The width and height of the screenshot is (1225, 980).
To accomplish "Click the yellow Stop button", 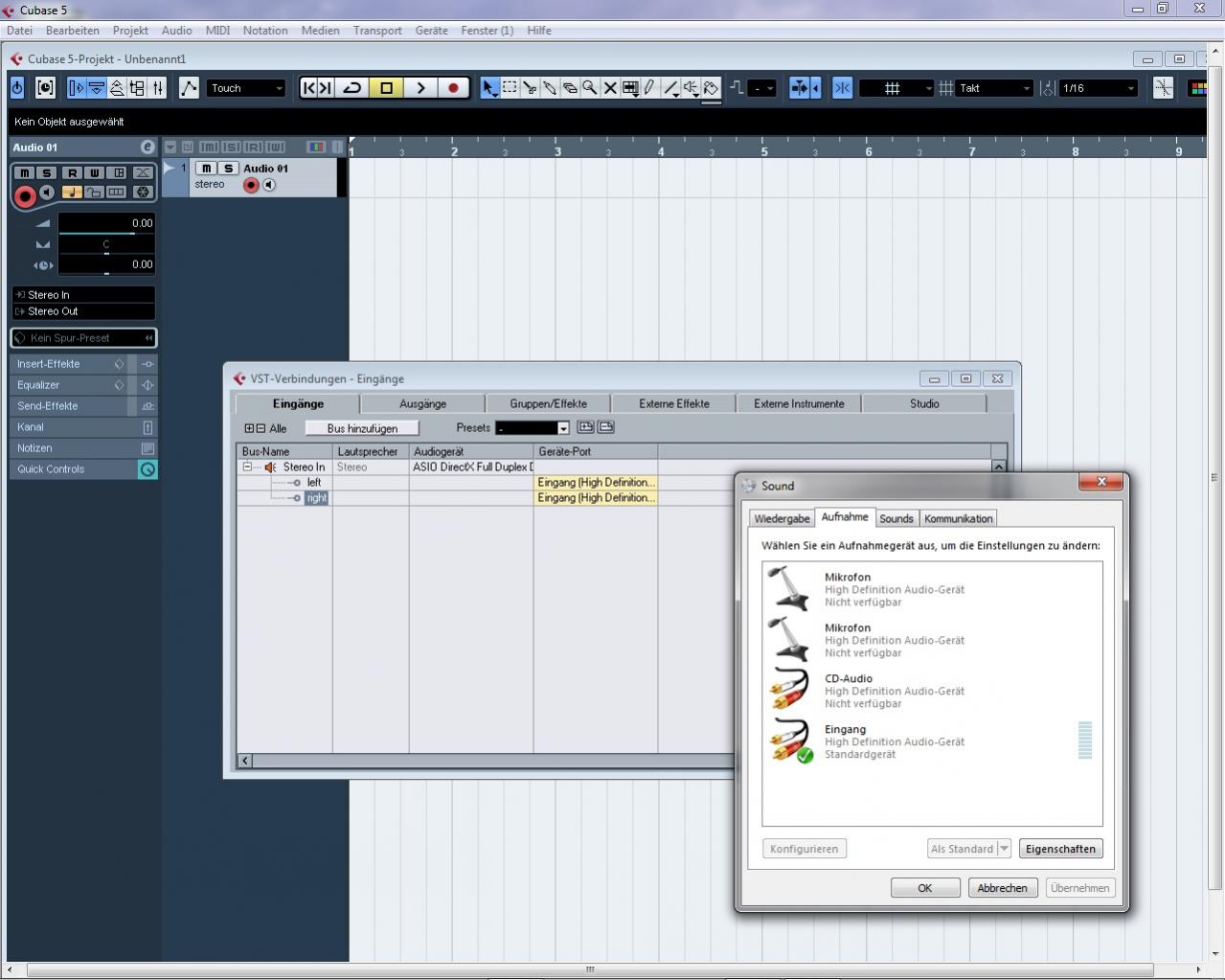I will [x=387, y=88].
